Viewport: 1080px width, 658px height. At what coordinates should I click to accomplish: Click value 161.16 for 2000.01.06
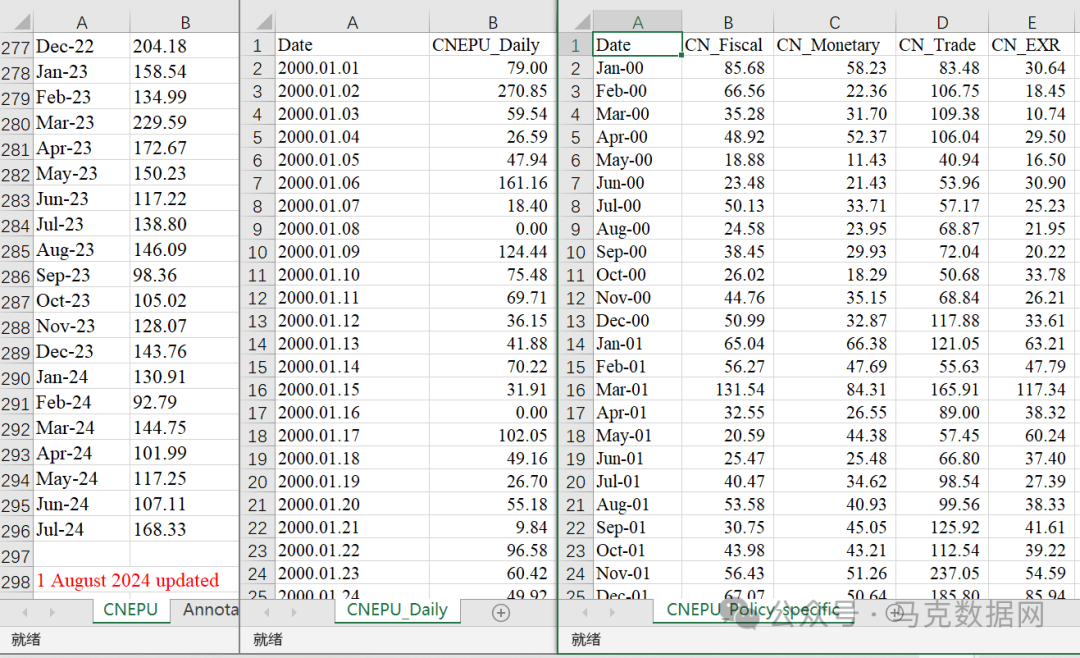(x=492, y=183)
